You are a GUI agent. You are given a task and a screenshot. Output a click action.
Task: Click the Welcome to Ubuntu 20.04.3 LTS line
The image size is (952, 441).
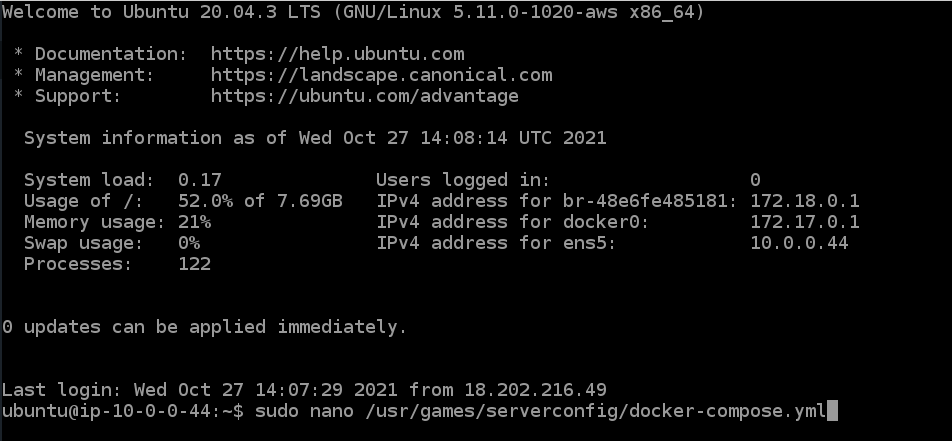pos(353,12)
